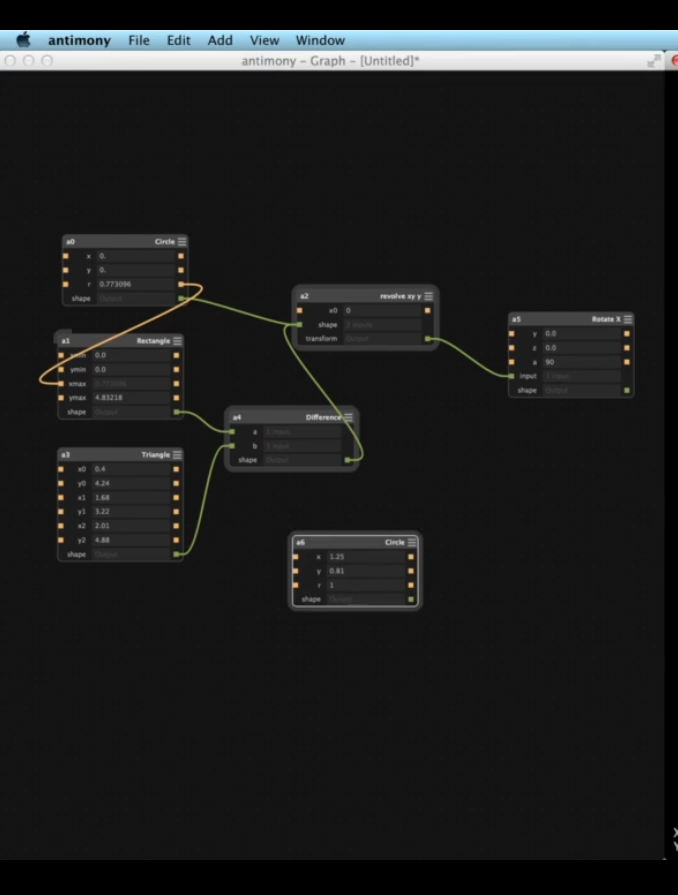678x895 pixels.
Task: Click the fullscreen arrows icon in the title bar
Action: (654, 61)
